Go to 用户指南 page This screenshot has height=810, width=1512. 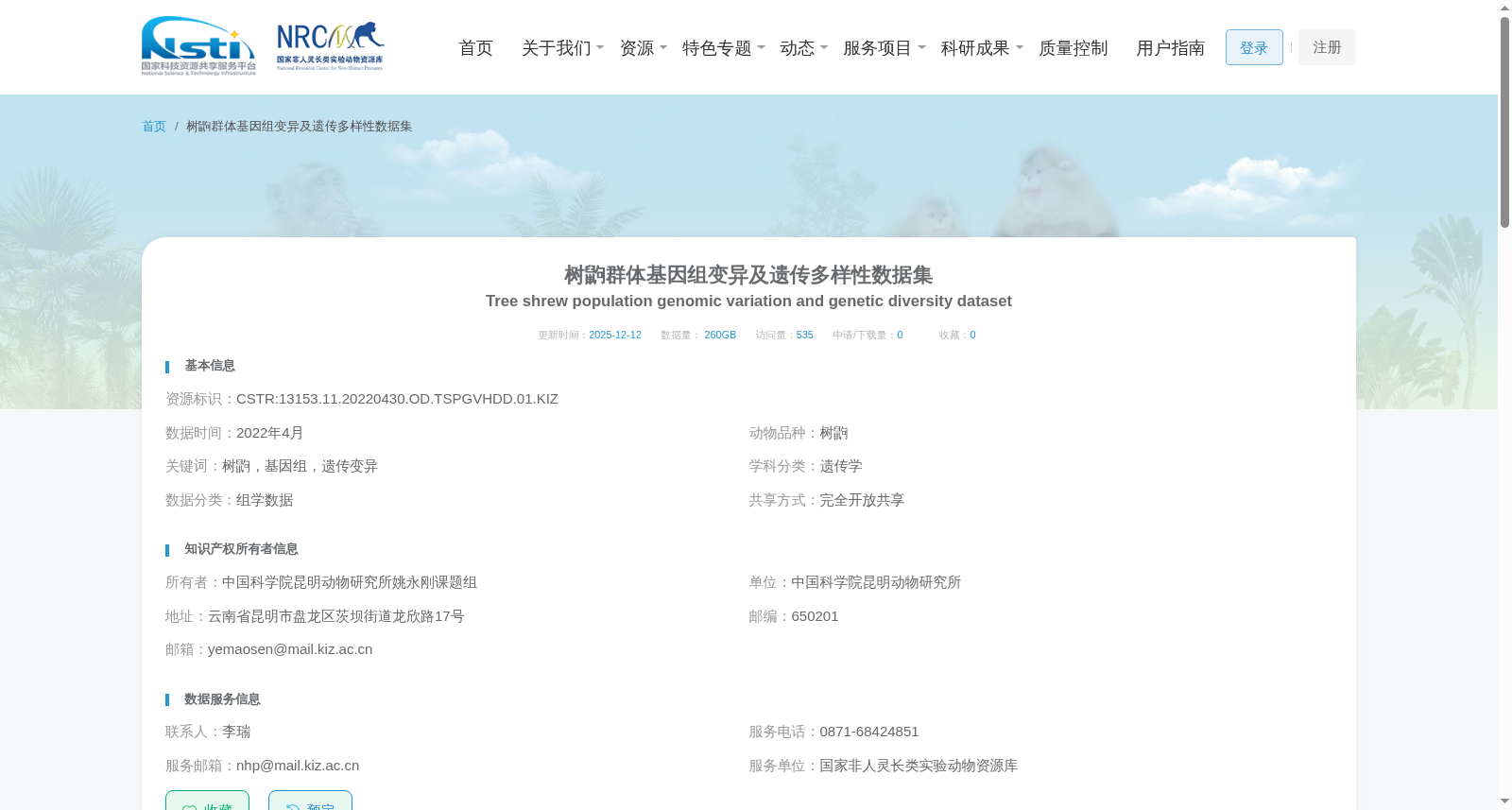(x=1170, y=48)
